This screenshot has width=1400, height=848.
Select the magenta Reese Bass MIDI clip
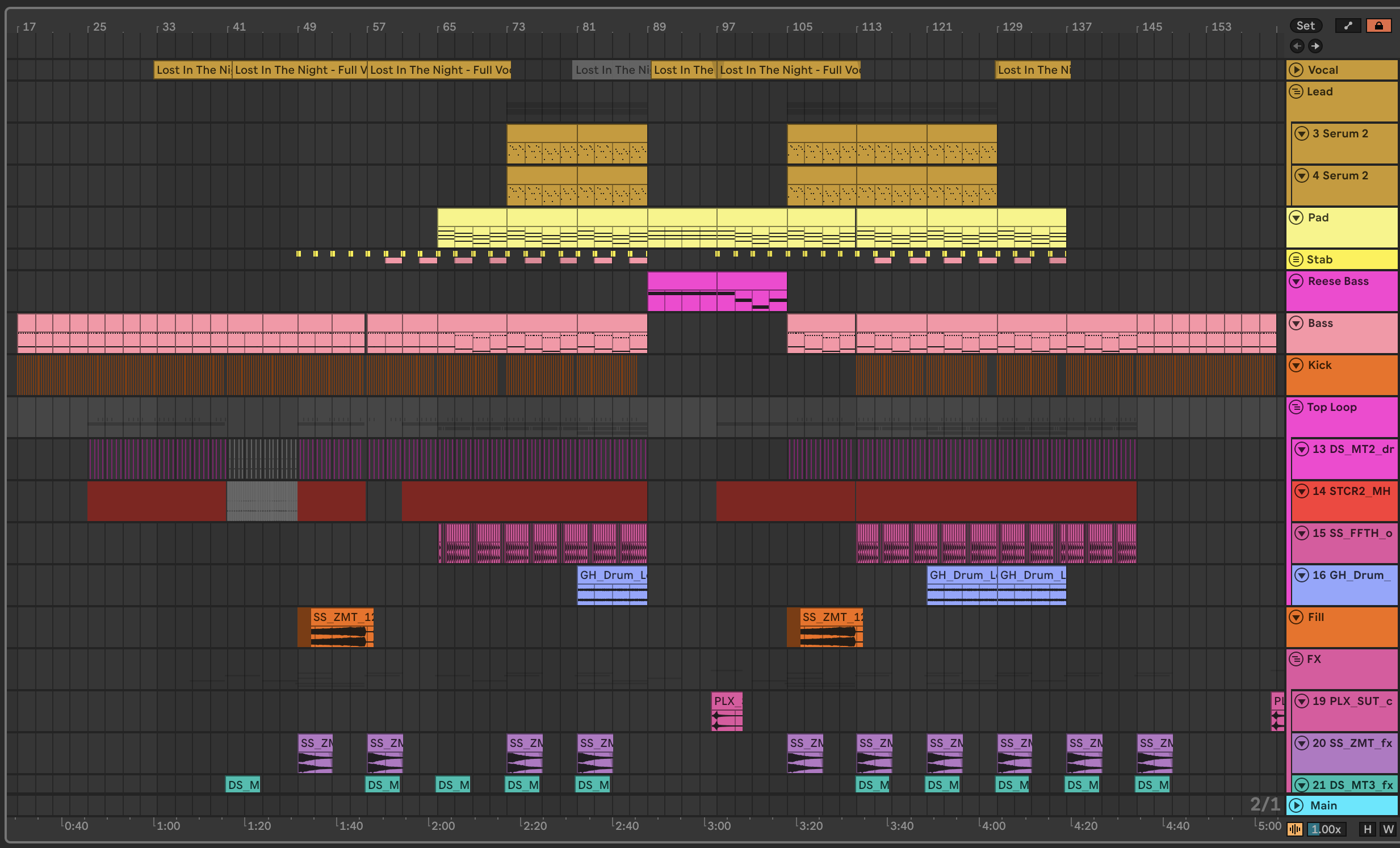[x=717, y=291]
